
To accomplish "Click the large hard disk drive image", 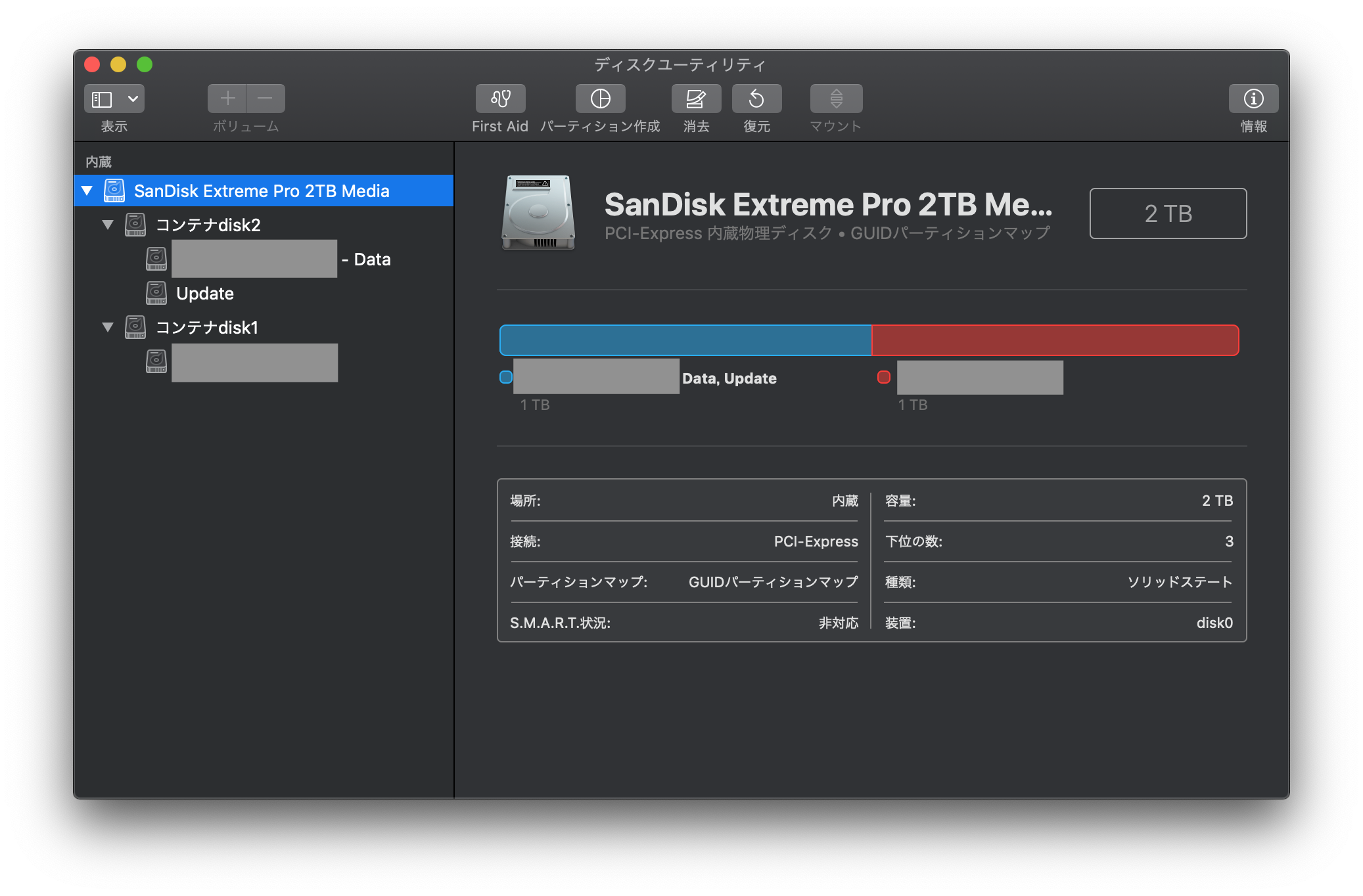I will (x=538, y=212).
